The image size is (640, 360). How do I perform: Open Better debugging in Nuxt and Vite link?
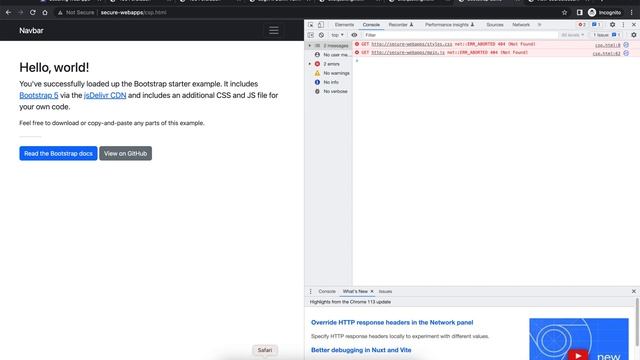point(361,350)
